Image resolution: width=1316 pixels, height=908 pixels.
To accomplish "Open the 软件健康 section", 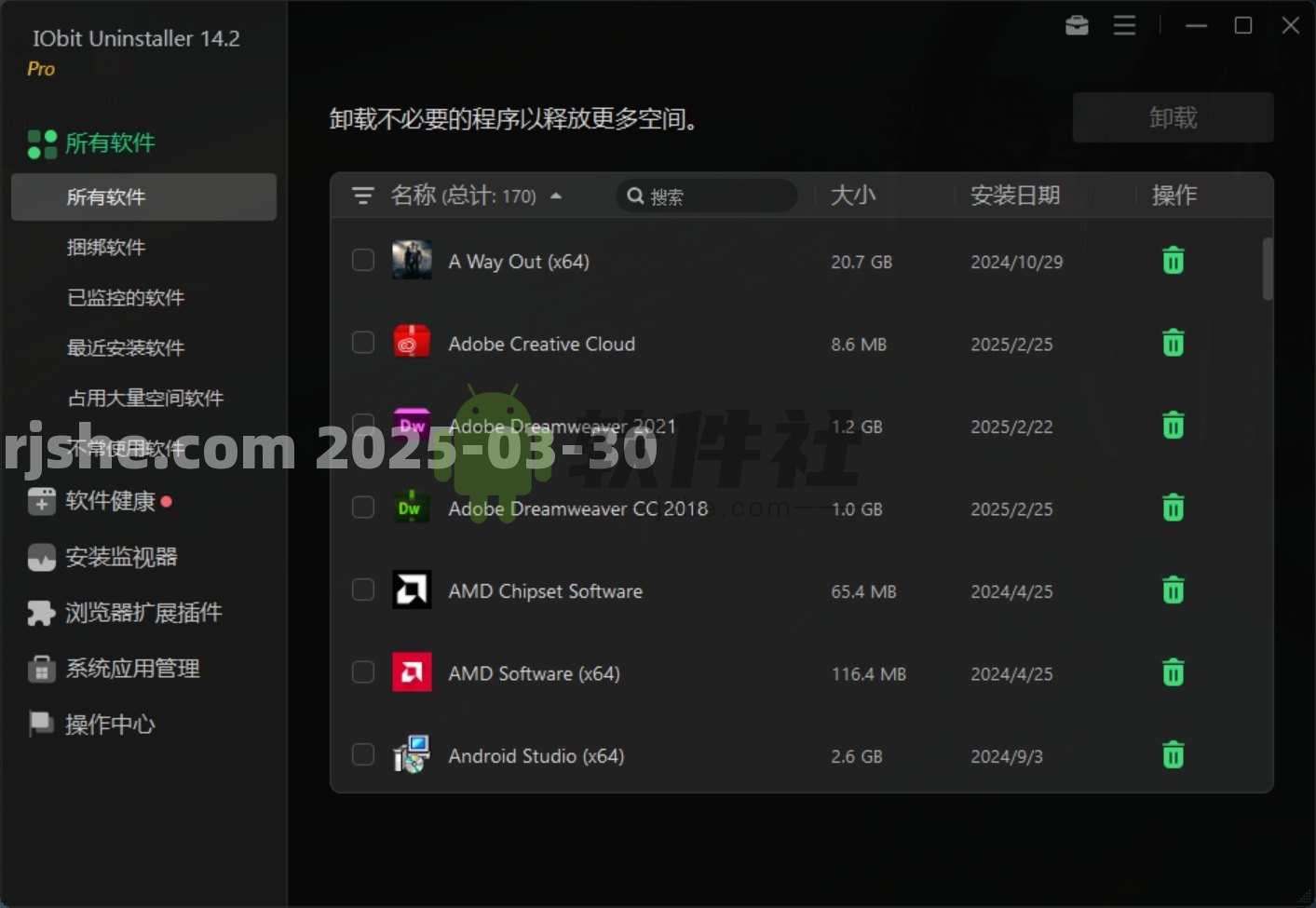I will pos(110,501).
